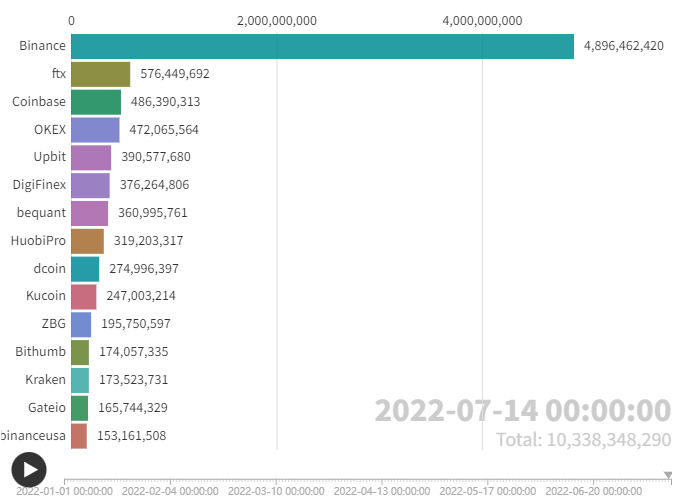The image size is (683, 501).
Task: Select the teal Binance bar
Action: click(x=322, y=46)
